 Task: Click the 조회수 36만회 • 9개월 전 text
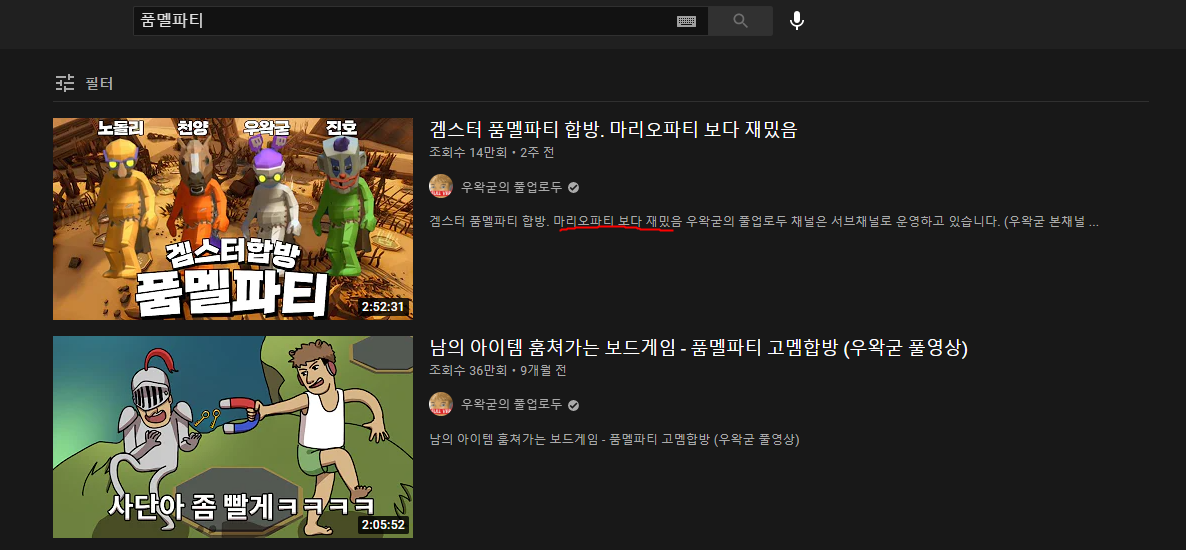498,371
